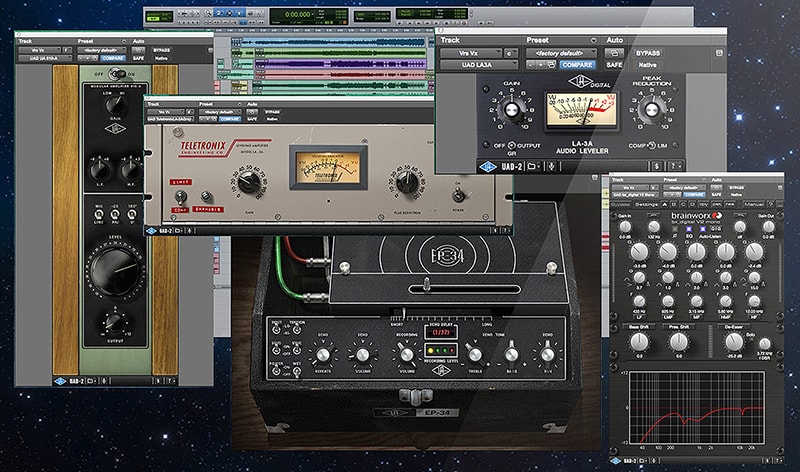
Task: Click the UA logo on EP-34 control panel
Action: pos(441,370)
